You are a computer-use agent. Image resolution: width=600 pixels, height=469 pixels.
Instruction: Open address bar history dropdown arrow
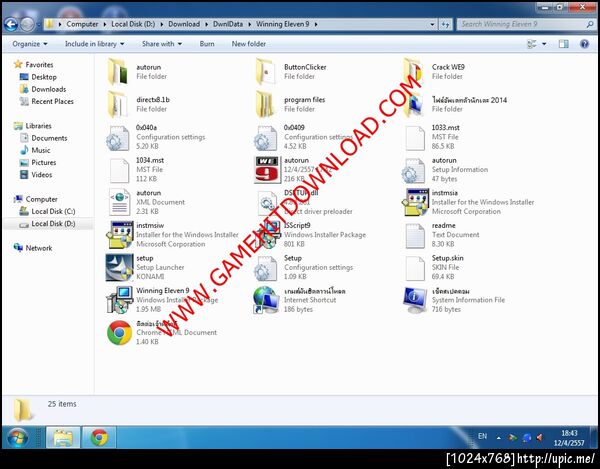click(x=432, y=24)
